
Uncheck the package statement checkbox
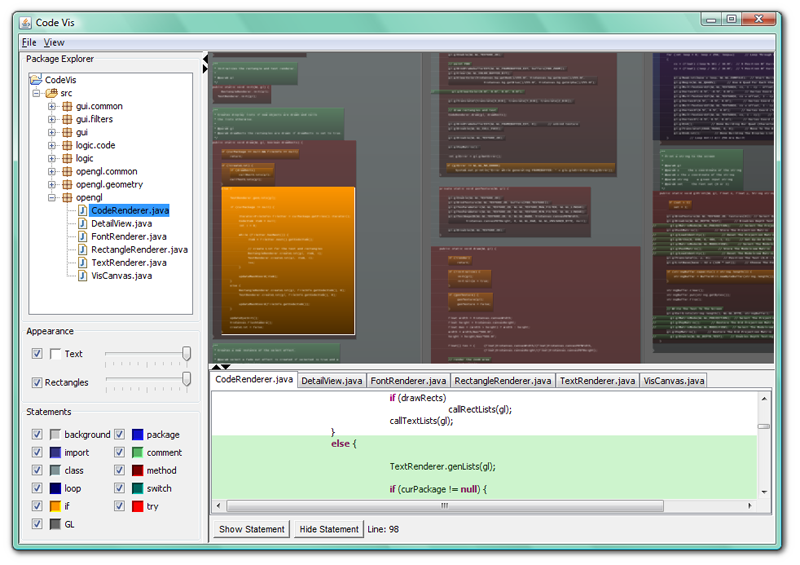(119, 434)
